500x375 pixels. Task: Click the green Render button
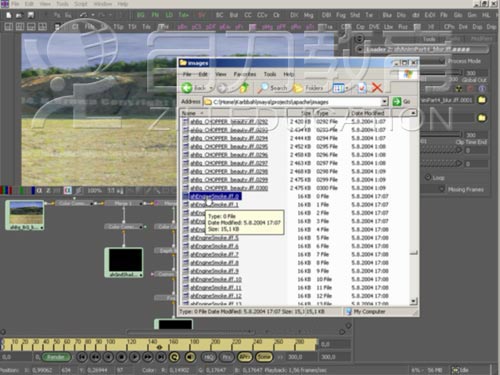(x=56, y=357)
